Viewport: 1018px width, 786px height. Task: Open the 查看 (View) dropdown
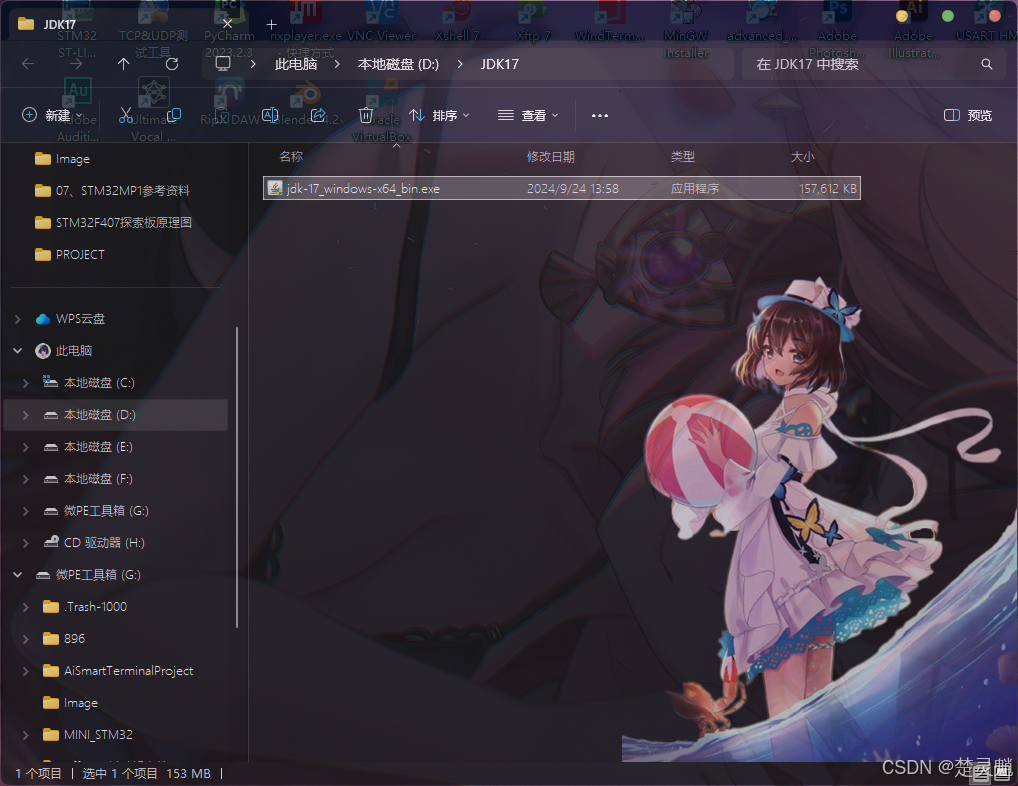528,116
